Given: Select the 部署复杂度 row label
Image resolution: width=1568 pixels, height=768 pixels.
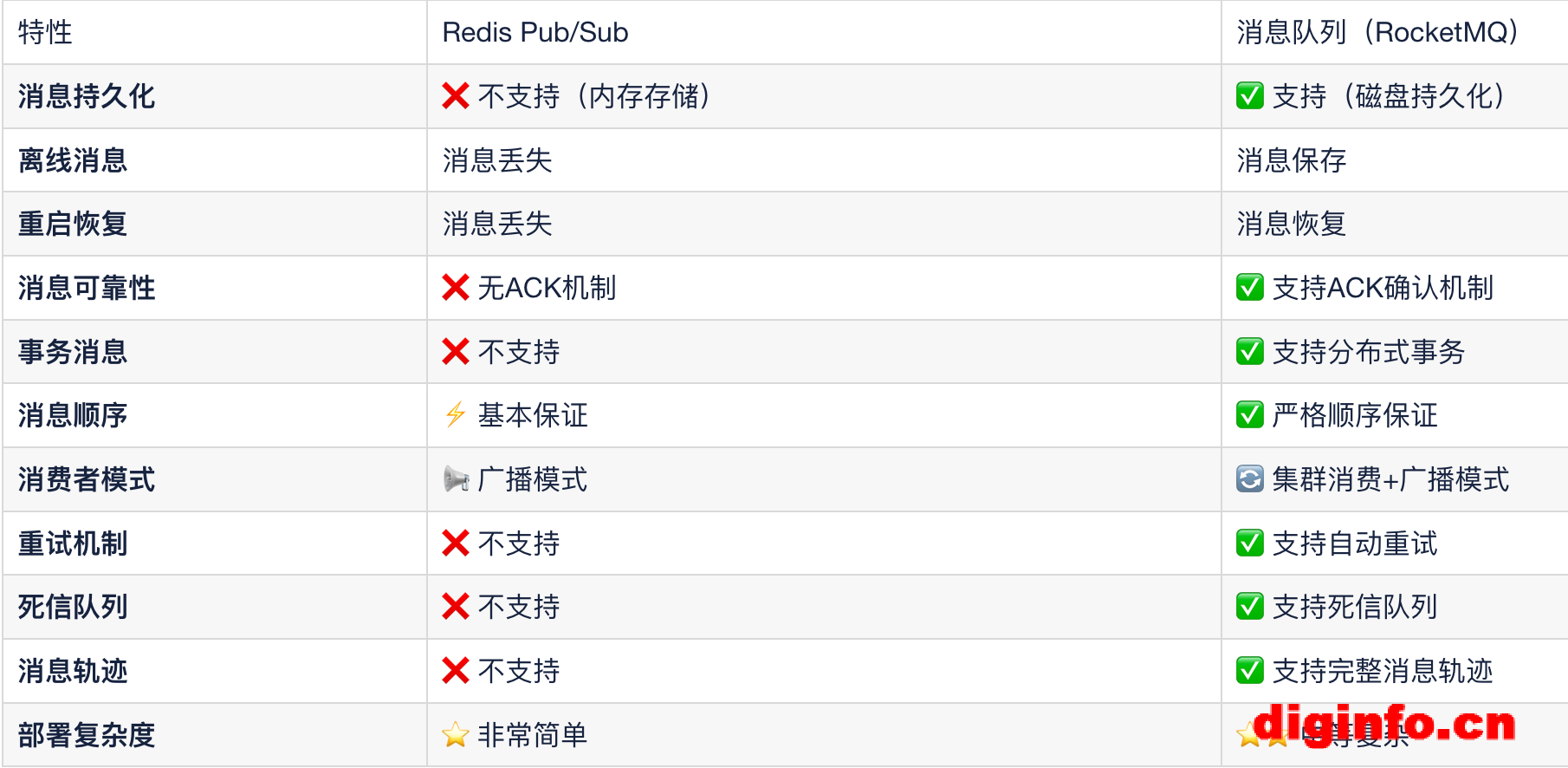Looking at the screenshot, I should (87, 735).
